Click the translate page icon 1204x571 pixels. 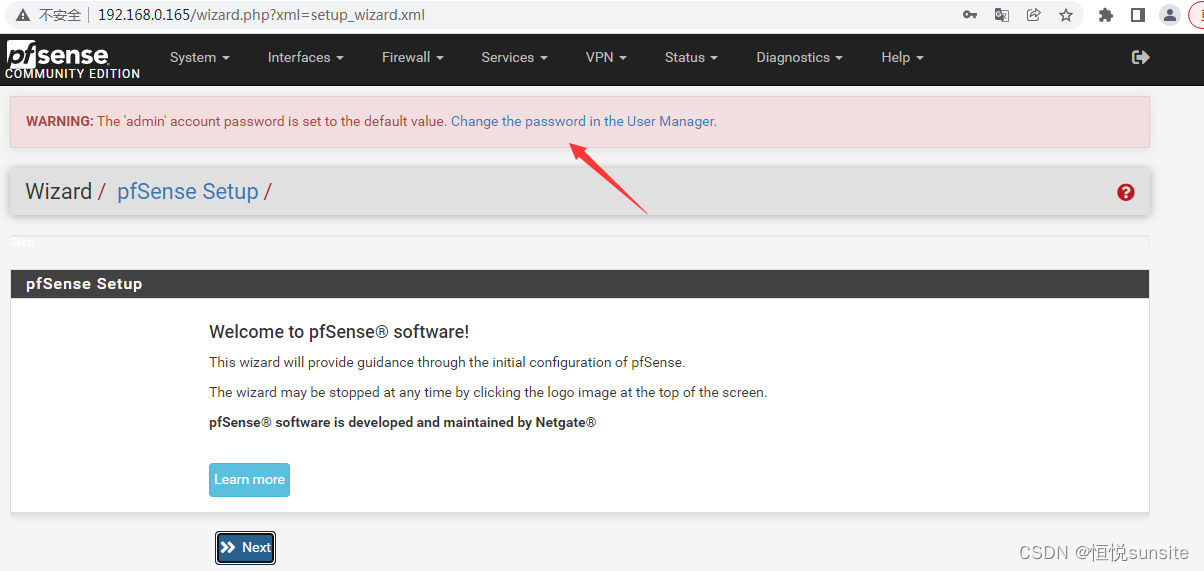point(1002,15)
